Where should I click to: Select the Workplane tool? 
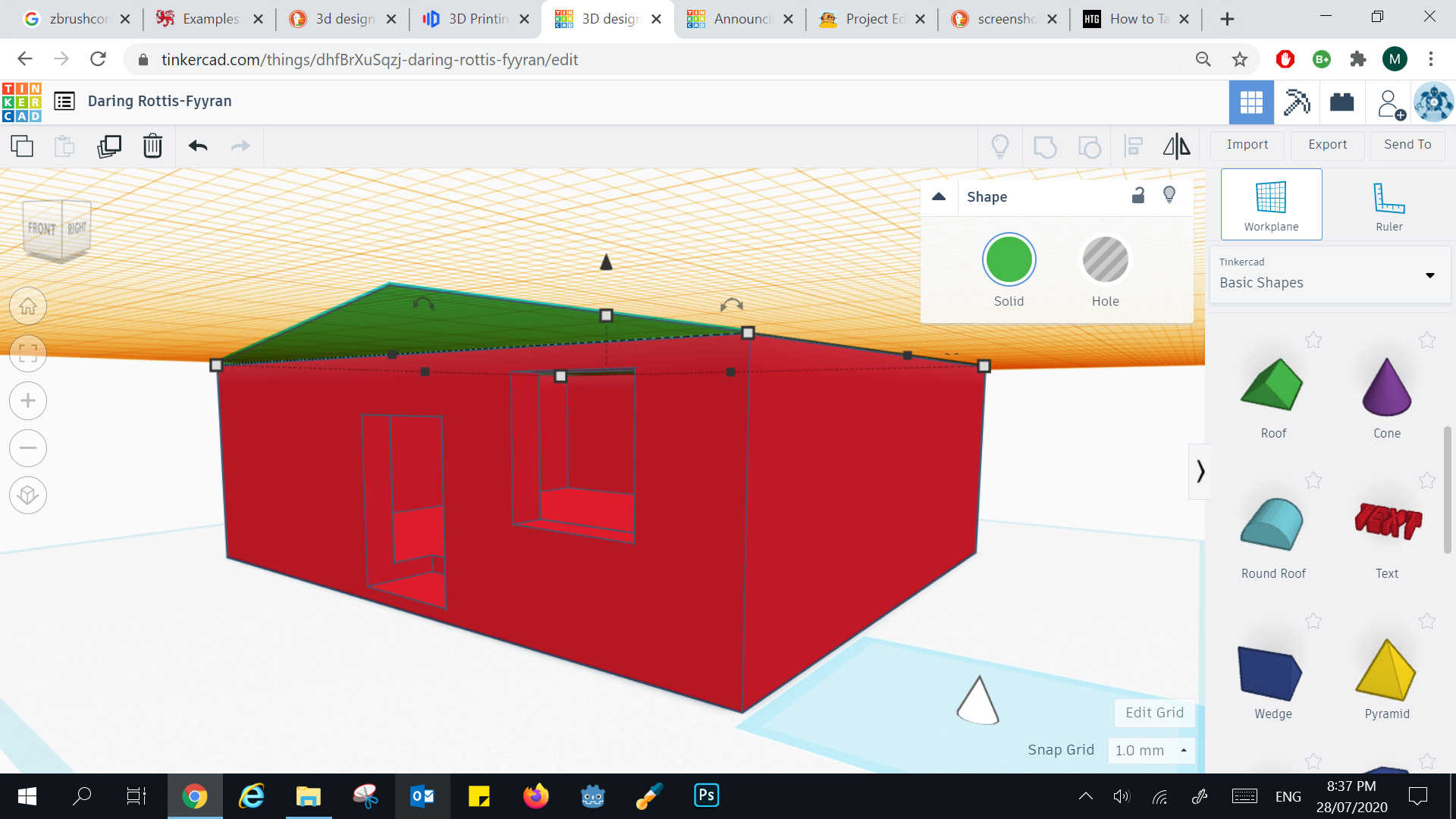coord(1270,203)
